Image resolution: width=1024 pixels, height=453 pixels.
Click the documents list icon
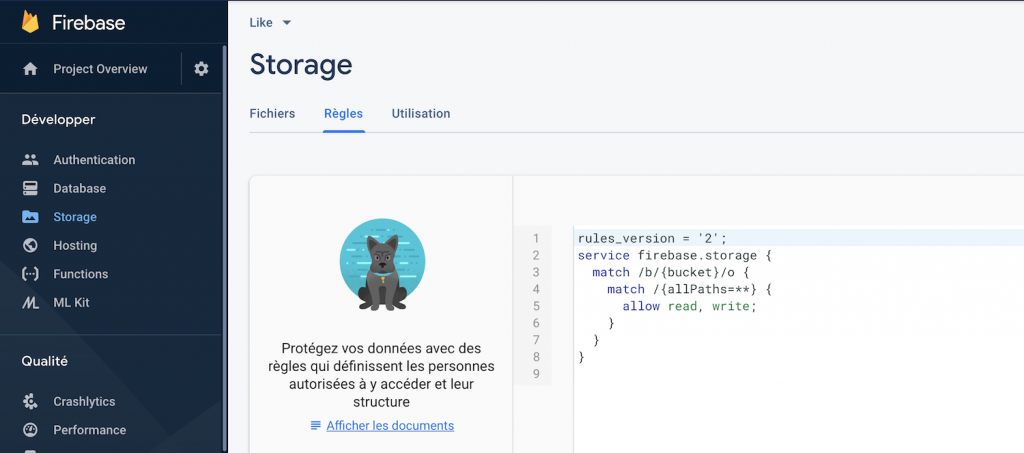point(315,426)
